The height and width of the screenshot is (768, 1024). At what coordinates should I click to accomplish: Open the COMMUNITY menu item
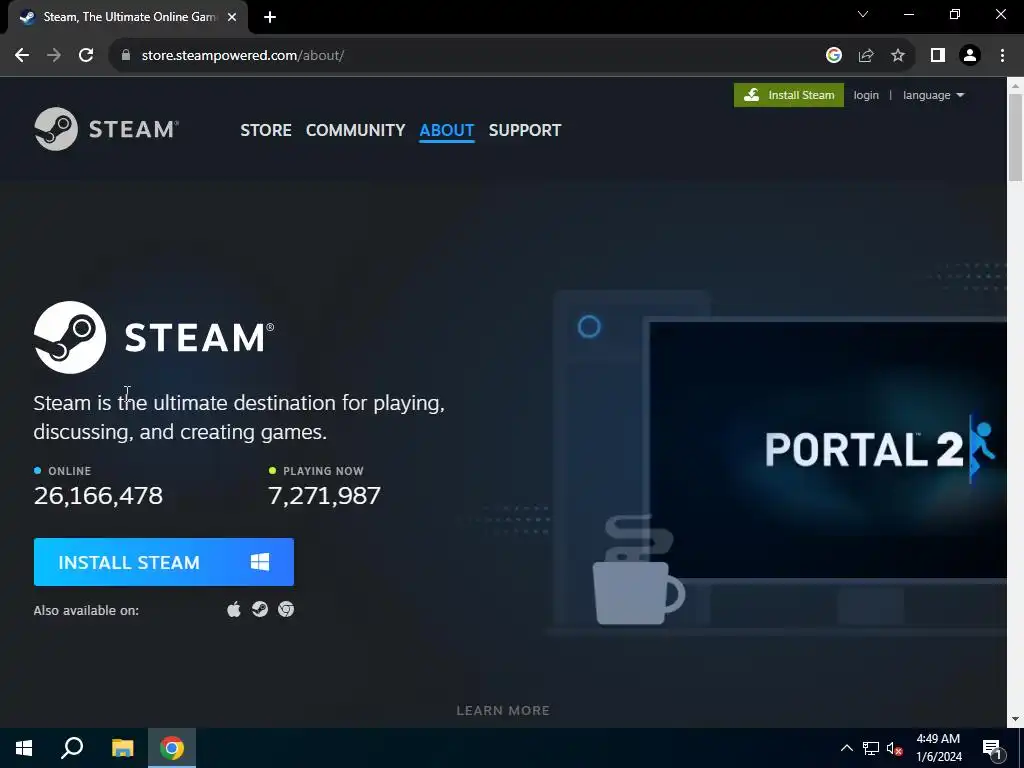pos(355,130)
